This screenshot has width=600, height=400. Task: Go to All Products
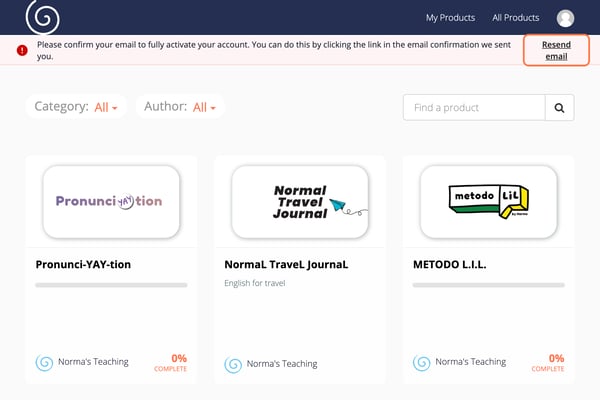515,18
